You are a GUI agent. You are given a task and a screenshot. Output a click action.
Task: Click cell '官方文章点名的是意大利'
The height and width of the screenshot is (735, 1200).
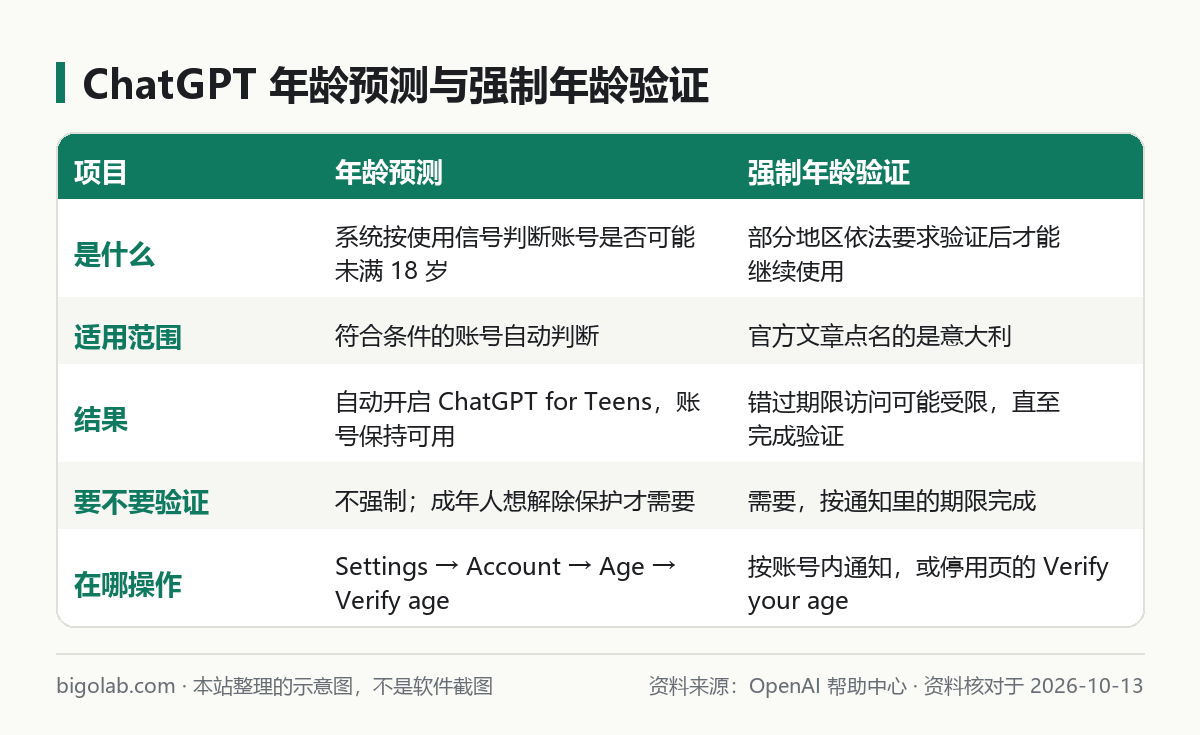click(880, 336)
